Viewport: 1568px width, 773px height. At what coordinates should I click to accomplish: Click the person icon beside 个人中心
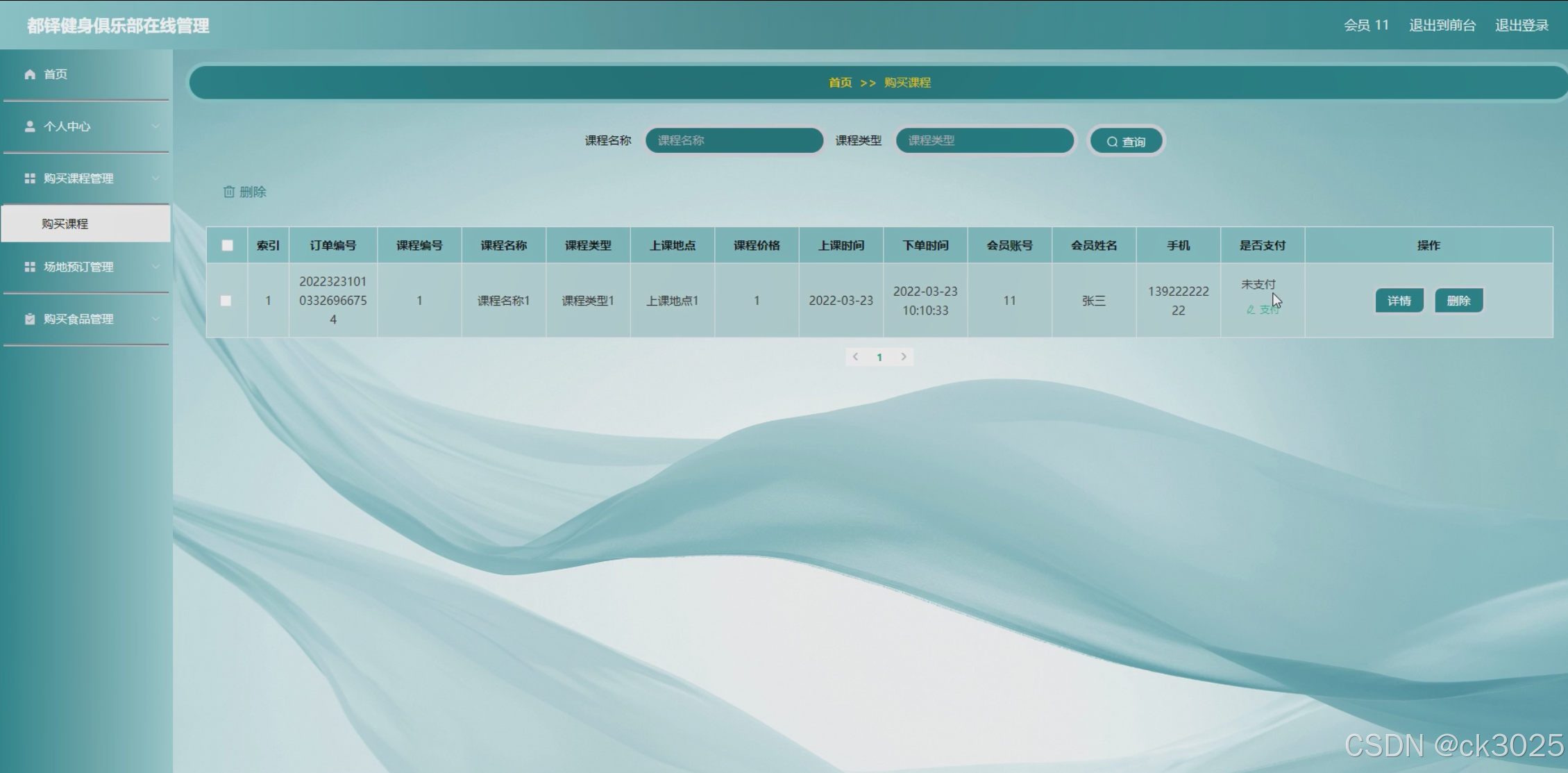pyautogui.click(x=30, y=126)
